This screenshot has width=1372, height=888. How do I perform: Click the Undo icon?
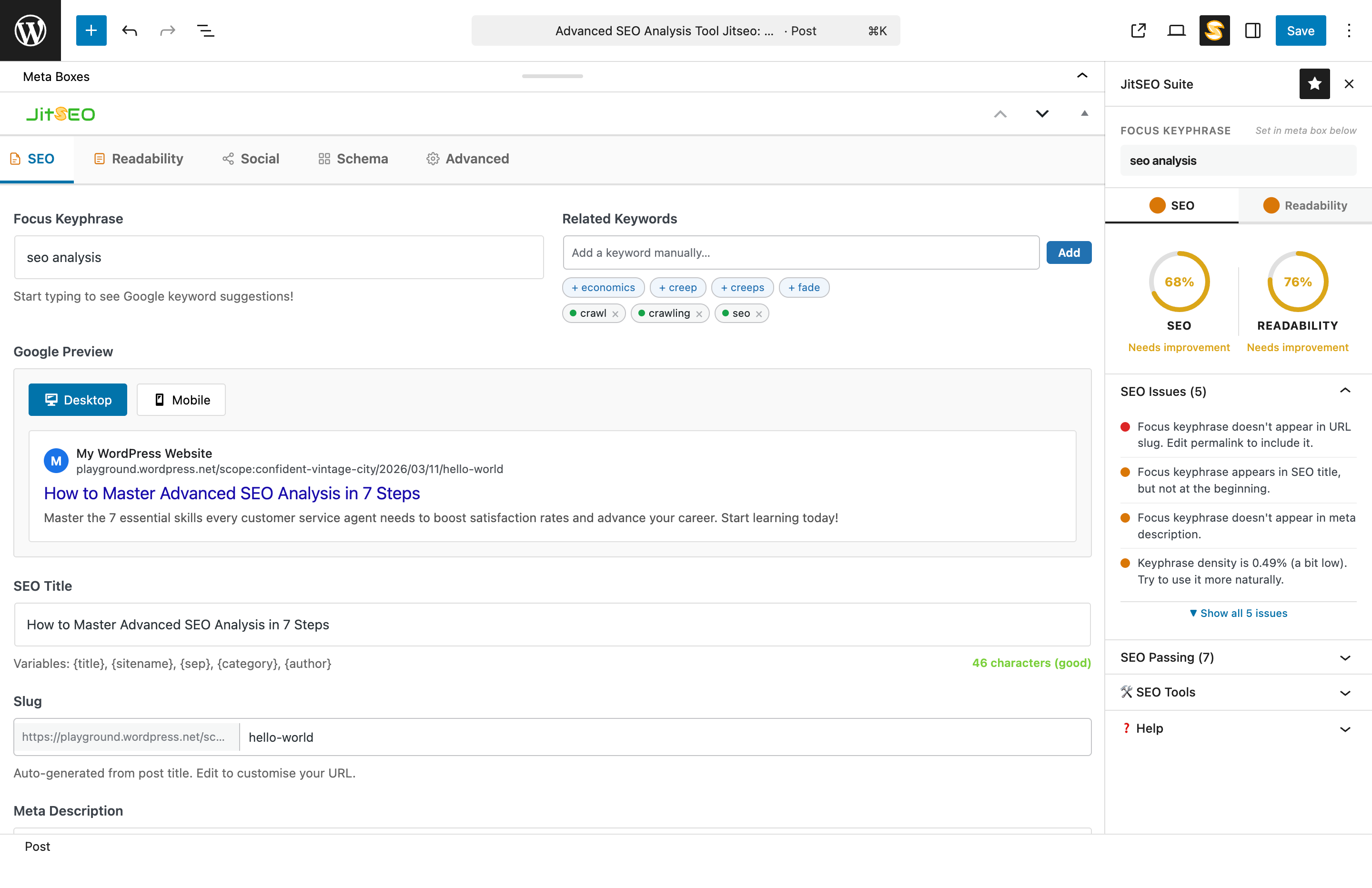tap(129, 30)
